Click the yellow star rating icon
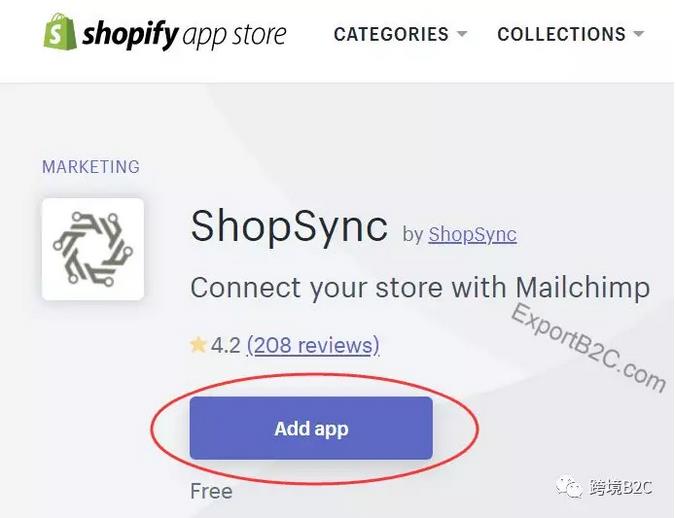 coord(198,345)
